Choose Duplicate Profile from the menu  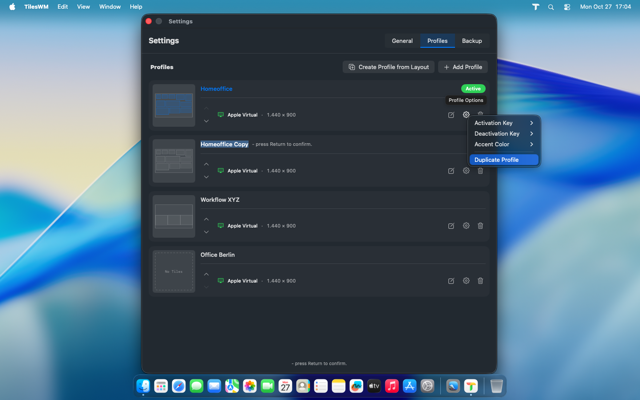coord(504,160)
